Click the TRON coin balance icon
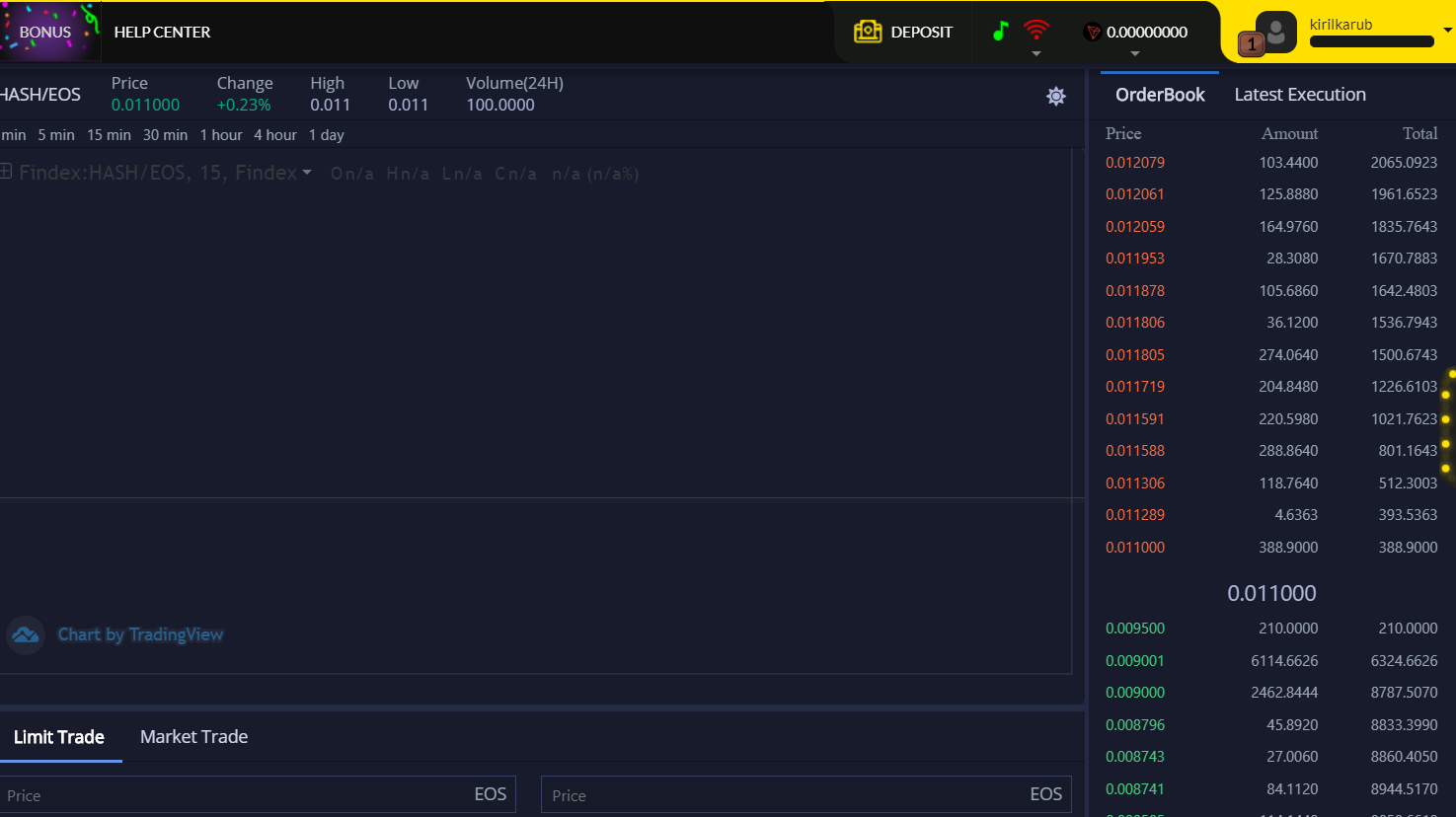This screenshot has width=1456, height=817. pyautogui.click(x=1092, y=33)
